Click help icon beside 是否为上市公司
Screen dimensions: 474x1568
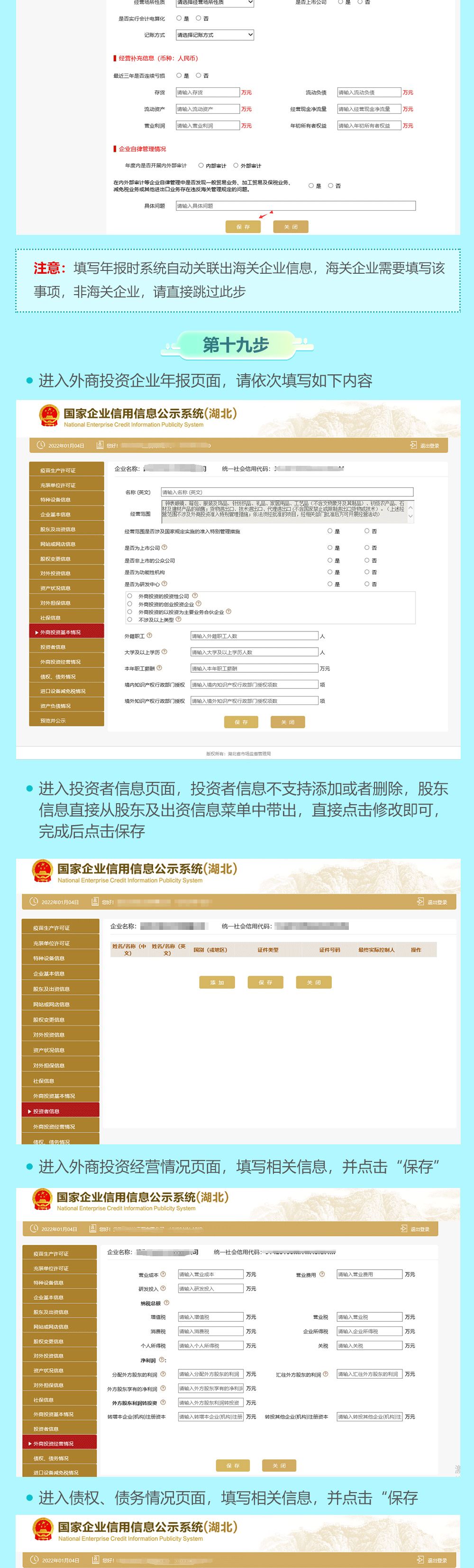click(x=164, y=547)
